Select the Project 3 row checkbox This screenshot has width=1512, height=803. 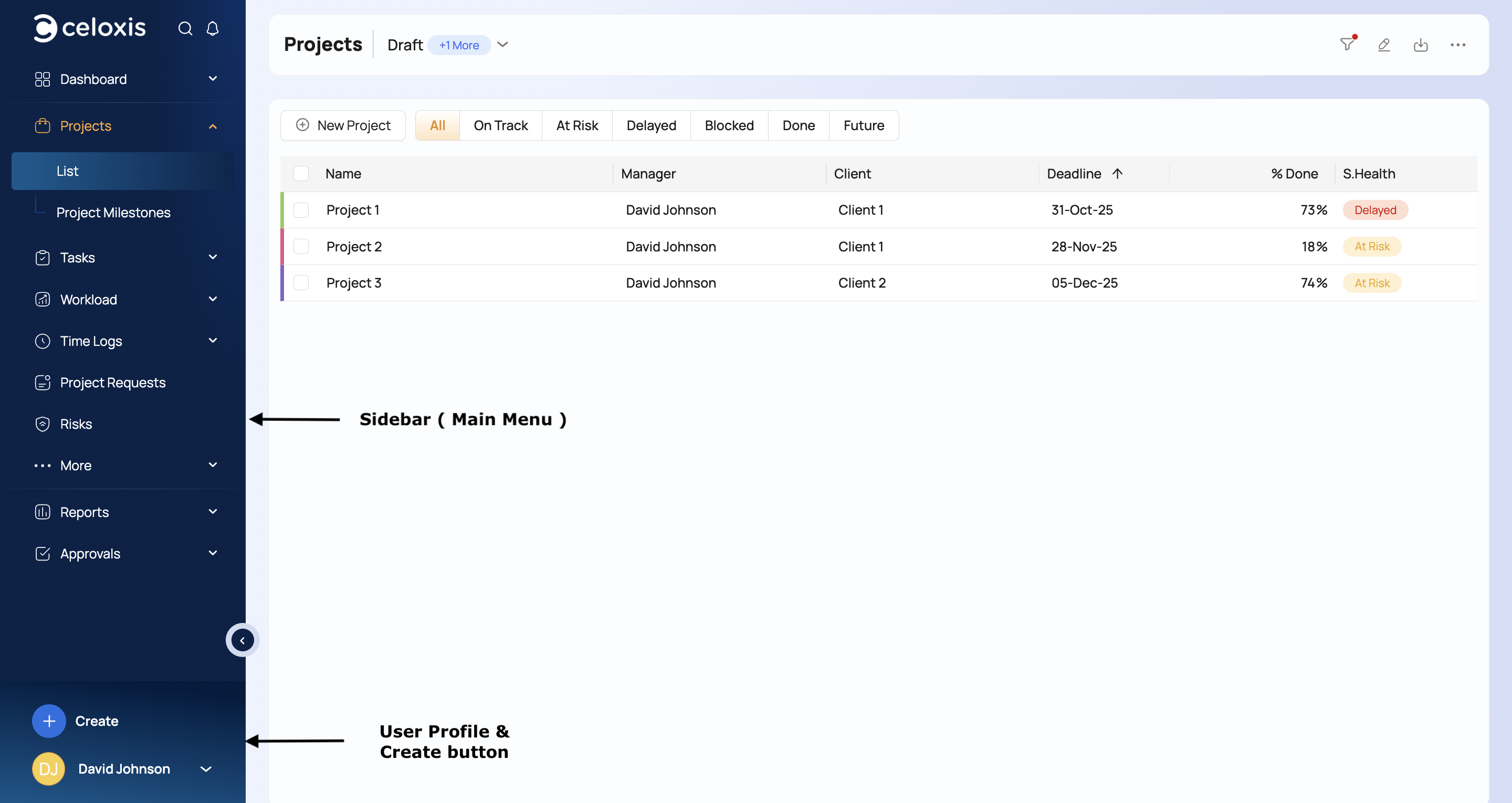(301, 283)
